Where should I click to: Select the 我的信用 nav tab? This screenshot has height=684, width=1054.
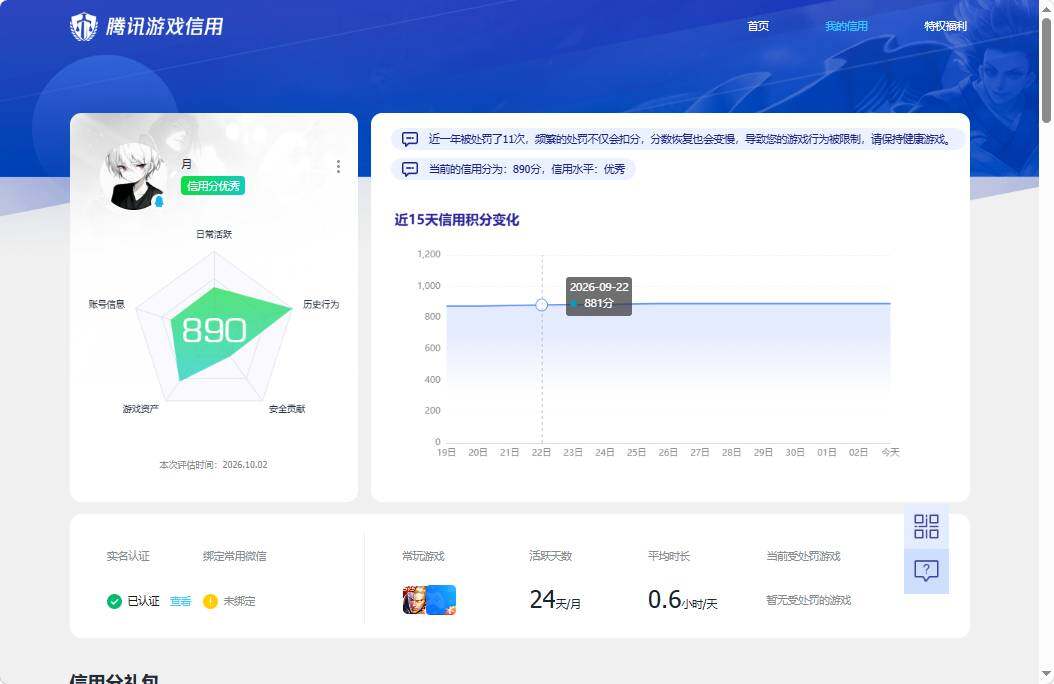point(846,26)
